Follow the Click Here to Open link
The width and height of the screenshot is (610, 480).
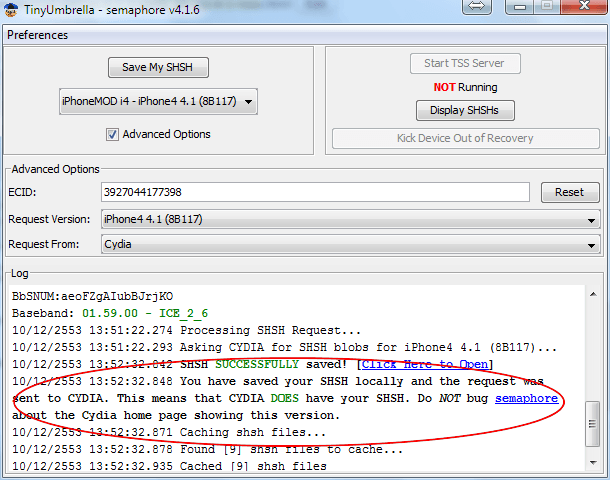click(425, 364)
